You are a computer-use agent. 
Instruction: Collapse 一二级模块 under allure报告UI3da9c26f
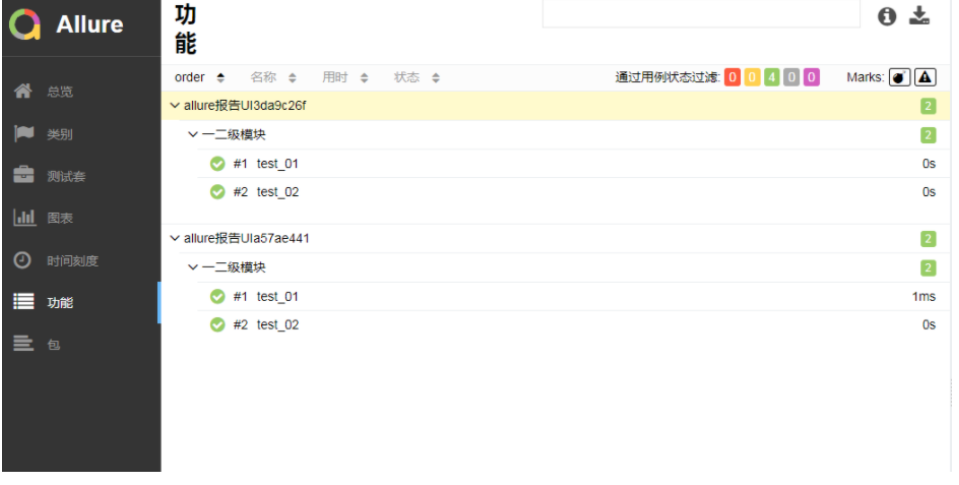pyautogui.click(x=565, y=135)
